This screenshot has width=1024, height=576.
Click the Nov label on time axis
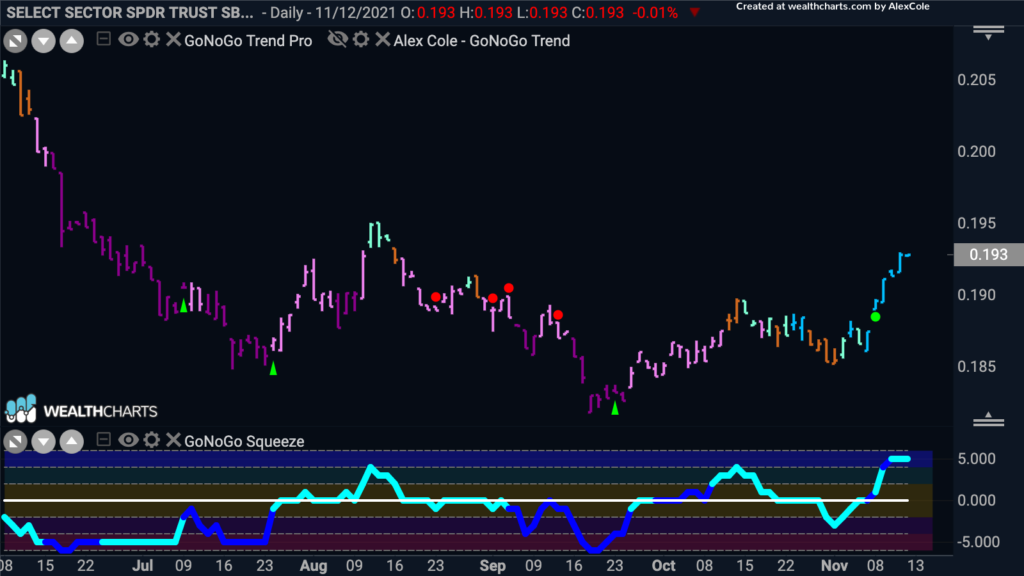tap(834, 566)
